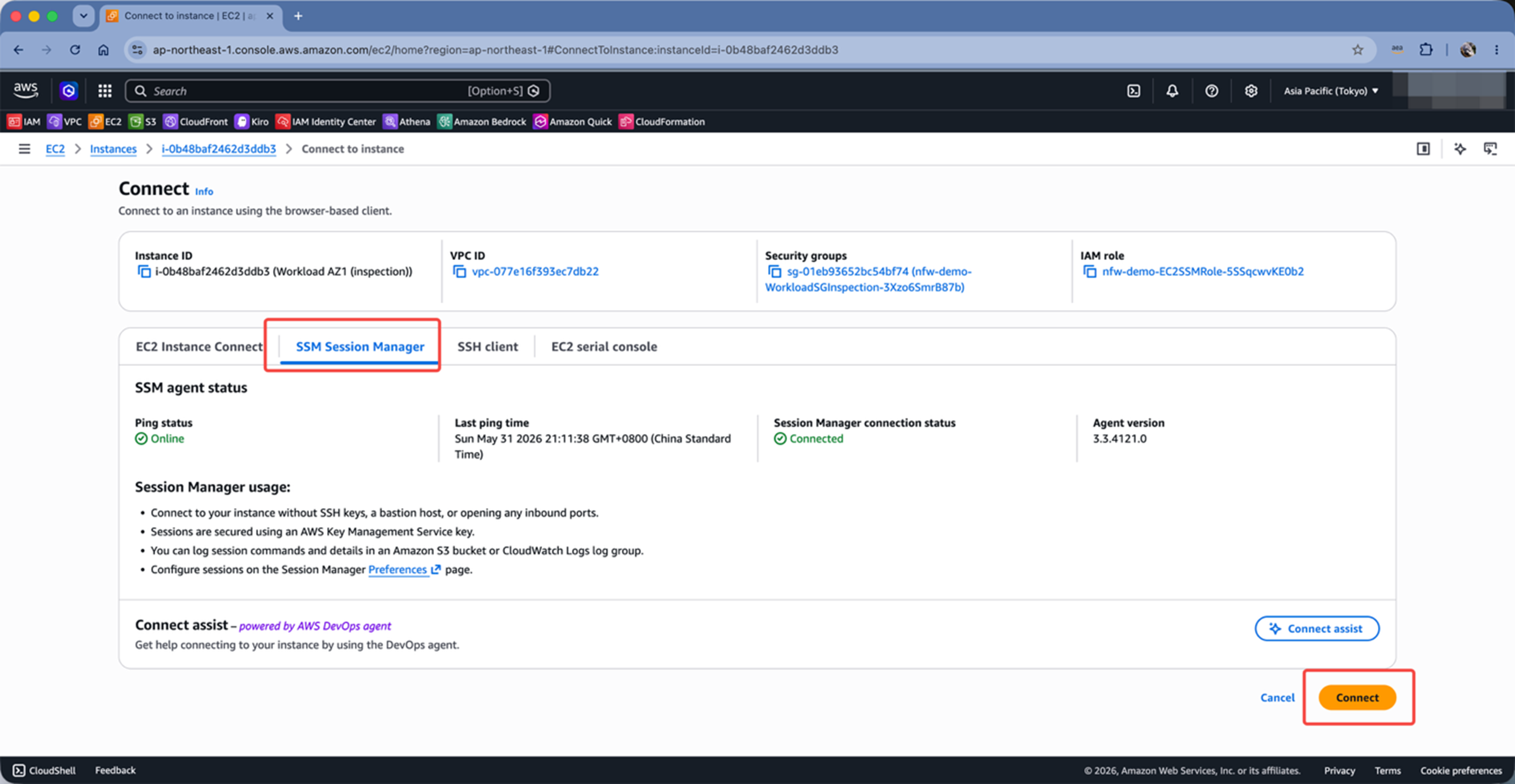Open Feedback in the footer
This screenshot has height=784, width=1515.
[115, 770]
